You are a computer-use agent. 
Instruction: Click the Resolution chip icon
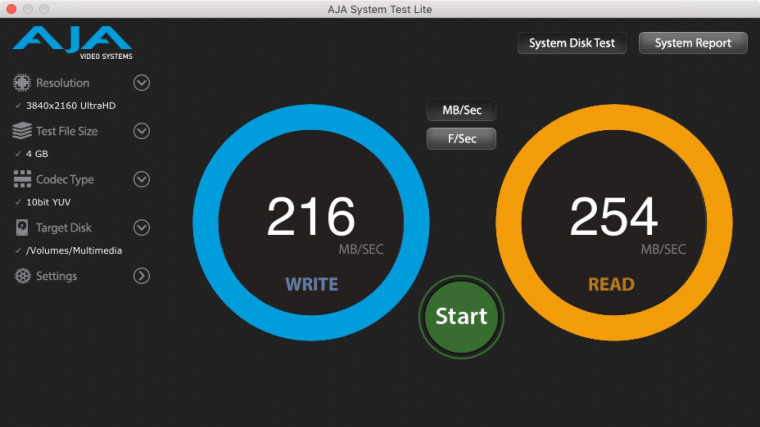(x=22, y=83)
